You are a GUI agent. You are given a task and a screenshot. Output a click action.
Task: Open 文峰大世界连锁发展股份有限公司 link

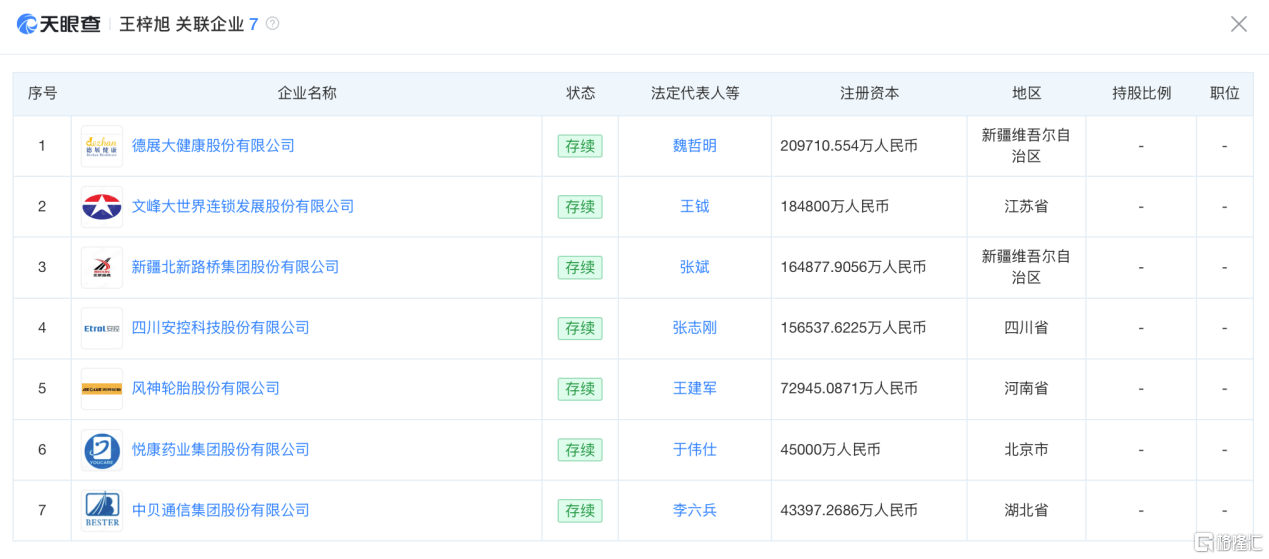pos(243,207)
